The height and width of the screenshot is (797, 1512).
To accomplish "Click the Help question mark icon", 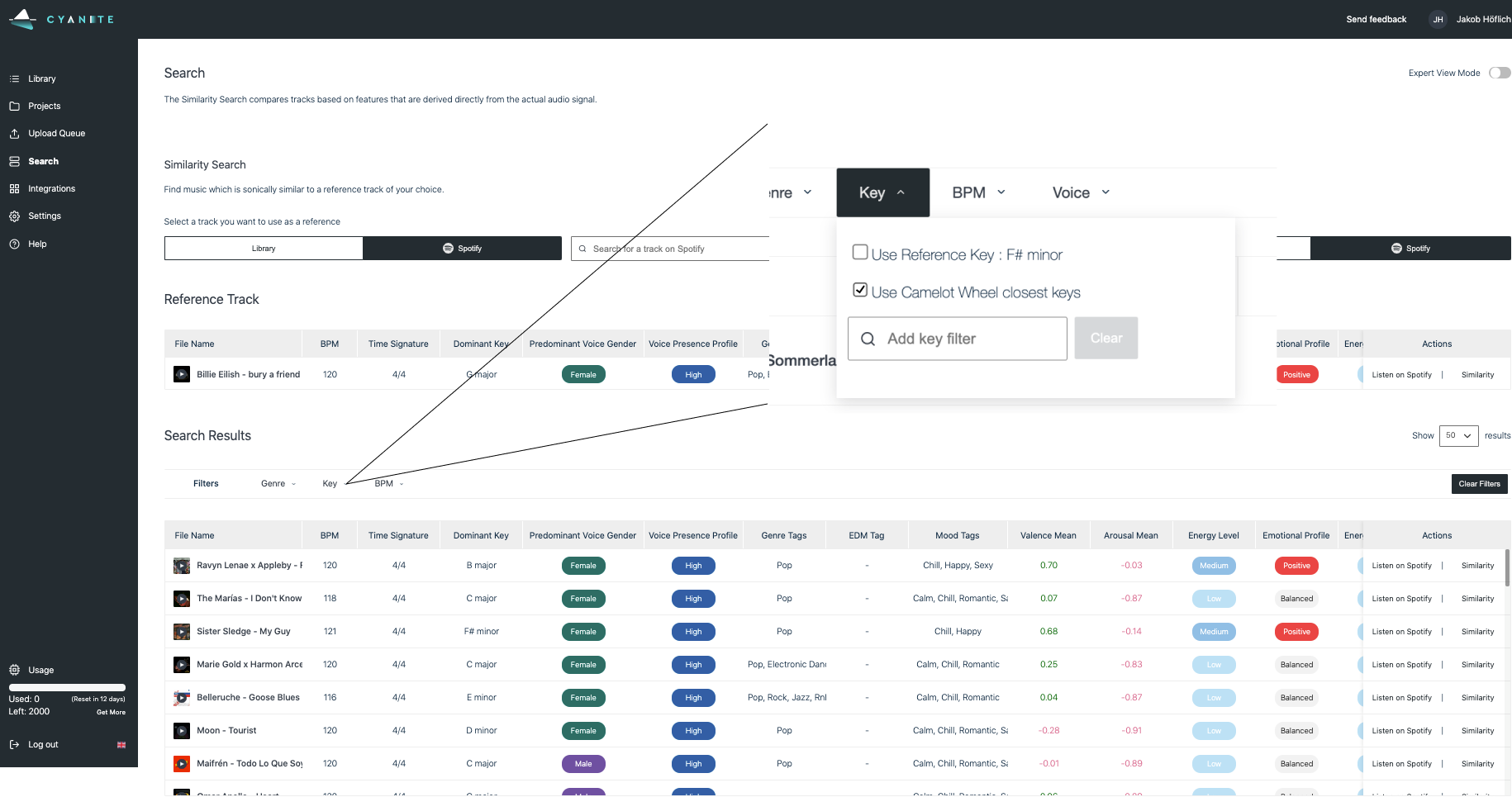I will [x=14, y=244].
